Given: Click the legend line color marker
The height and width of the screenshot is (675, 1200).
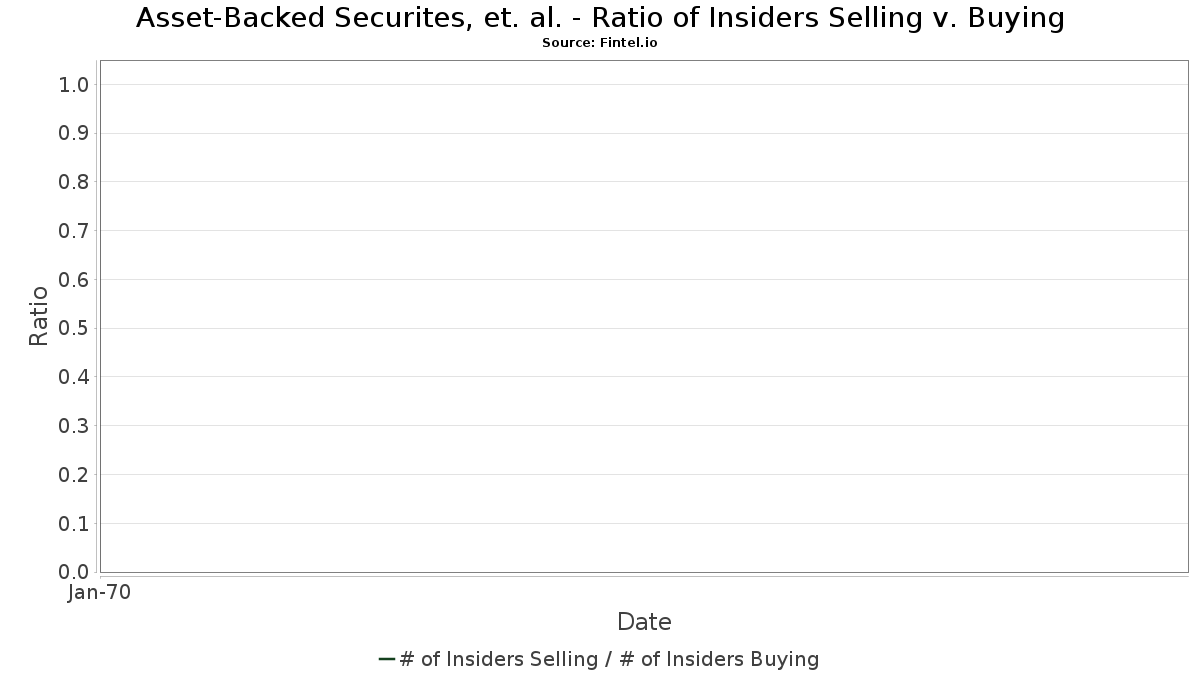Looking at the screenshot, I should click(x=387, y=659).
